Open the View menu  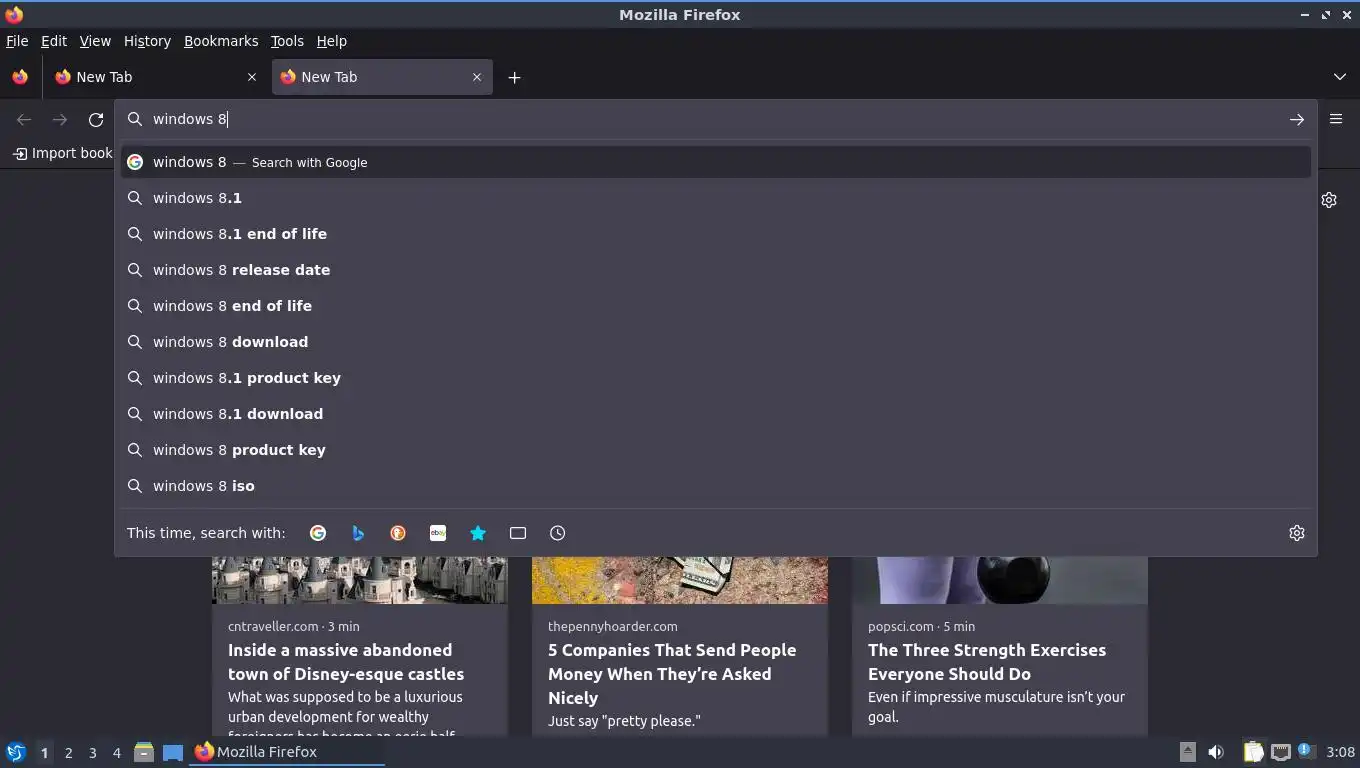coord(95,41)
